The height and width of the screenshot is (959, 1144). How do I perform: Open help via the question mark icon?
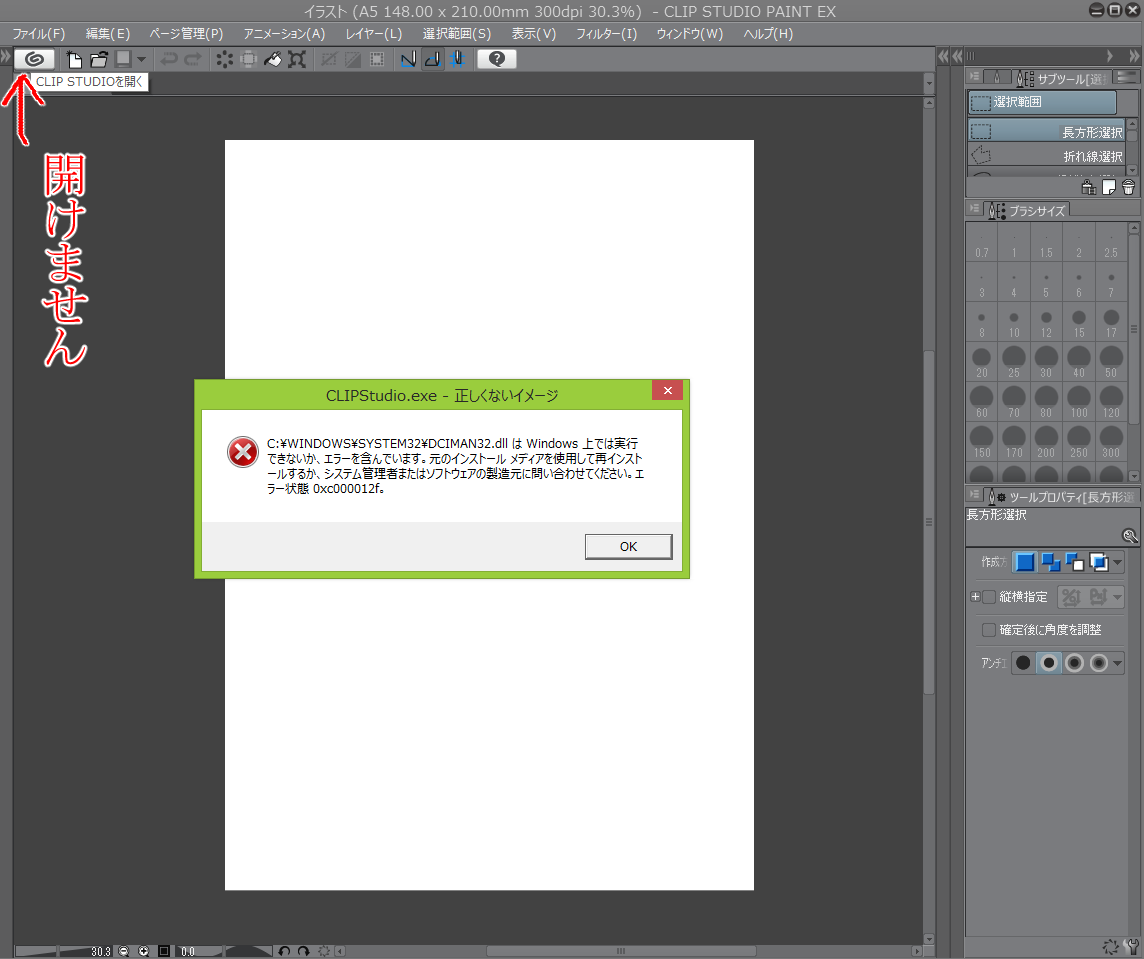[x=497, y=59]
